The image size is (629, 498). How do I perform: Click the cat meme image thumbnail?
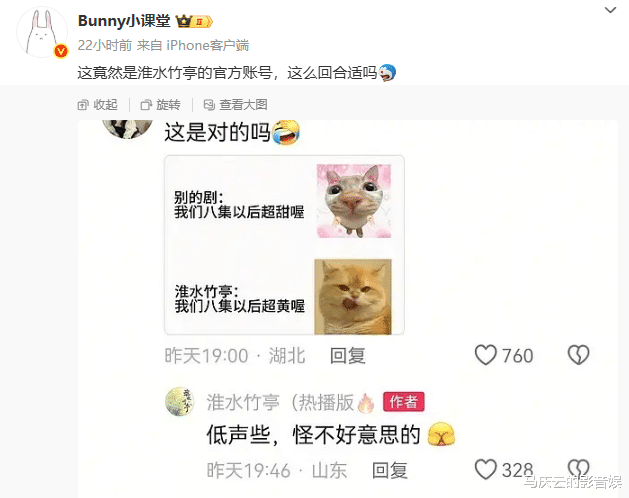point(284,245)
